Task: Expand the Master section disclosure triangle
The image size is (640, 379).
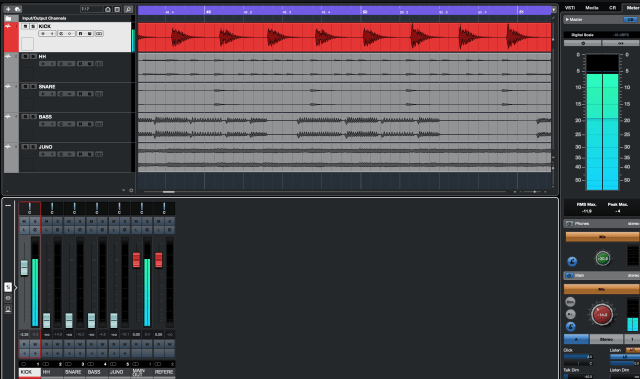Action: [567, 20]
